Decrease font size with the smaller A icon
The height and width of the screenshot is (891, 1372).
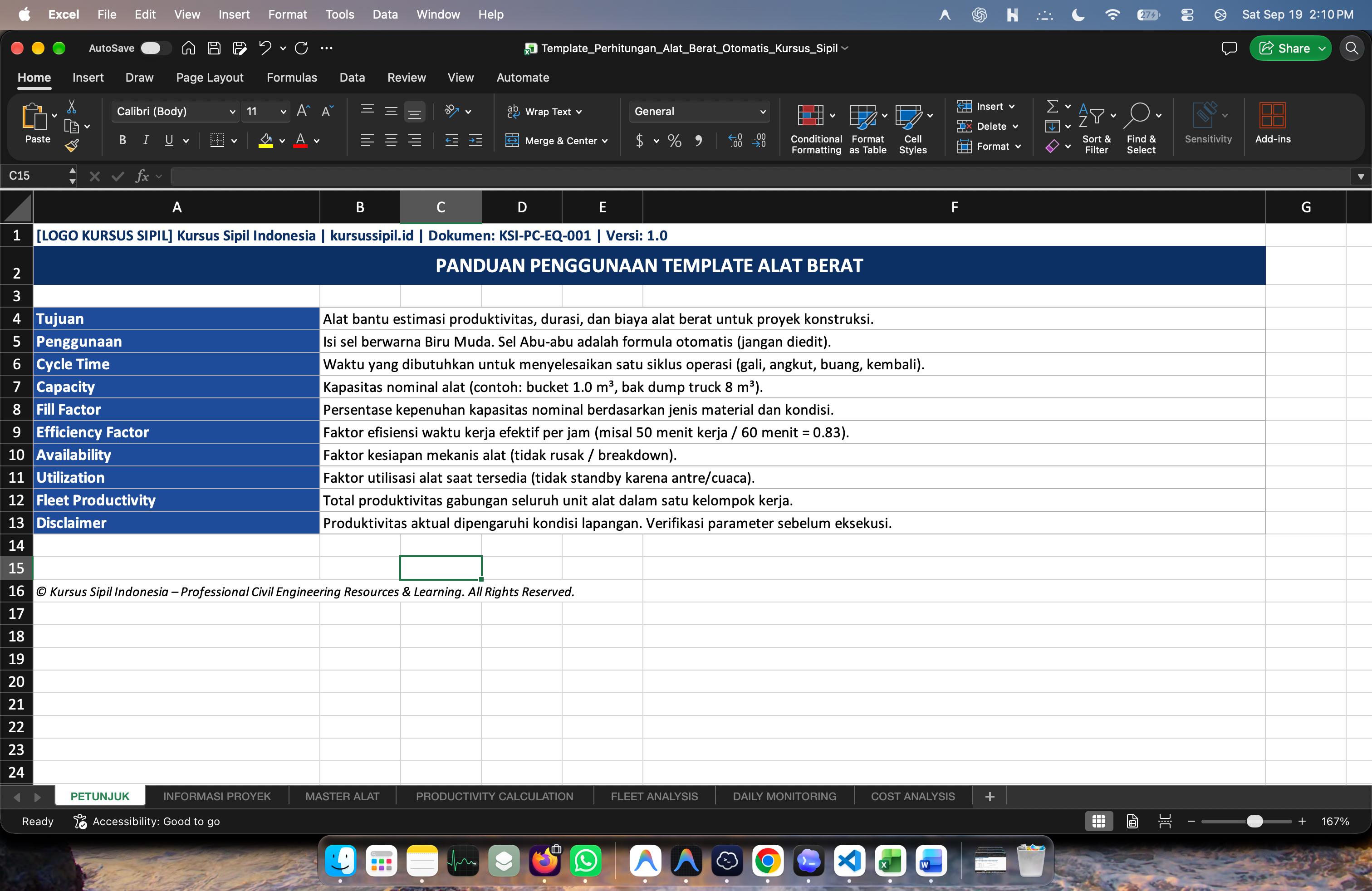click(328, 111)
